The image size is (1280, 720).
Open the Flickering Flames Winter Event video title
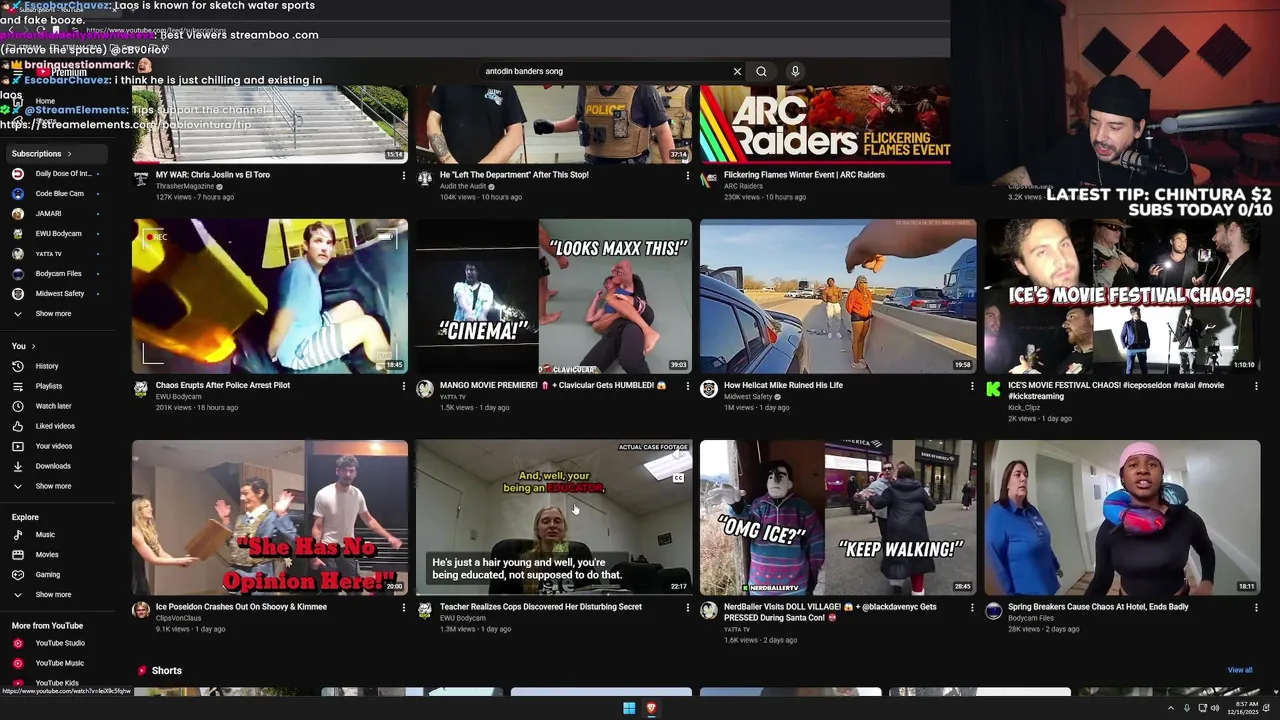click(804, 175)
